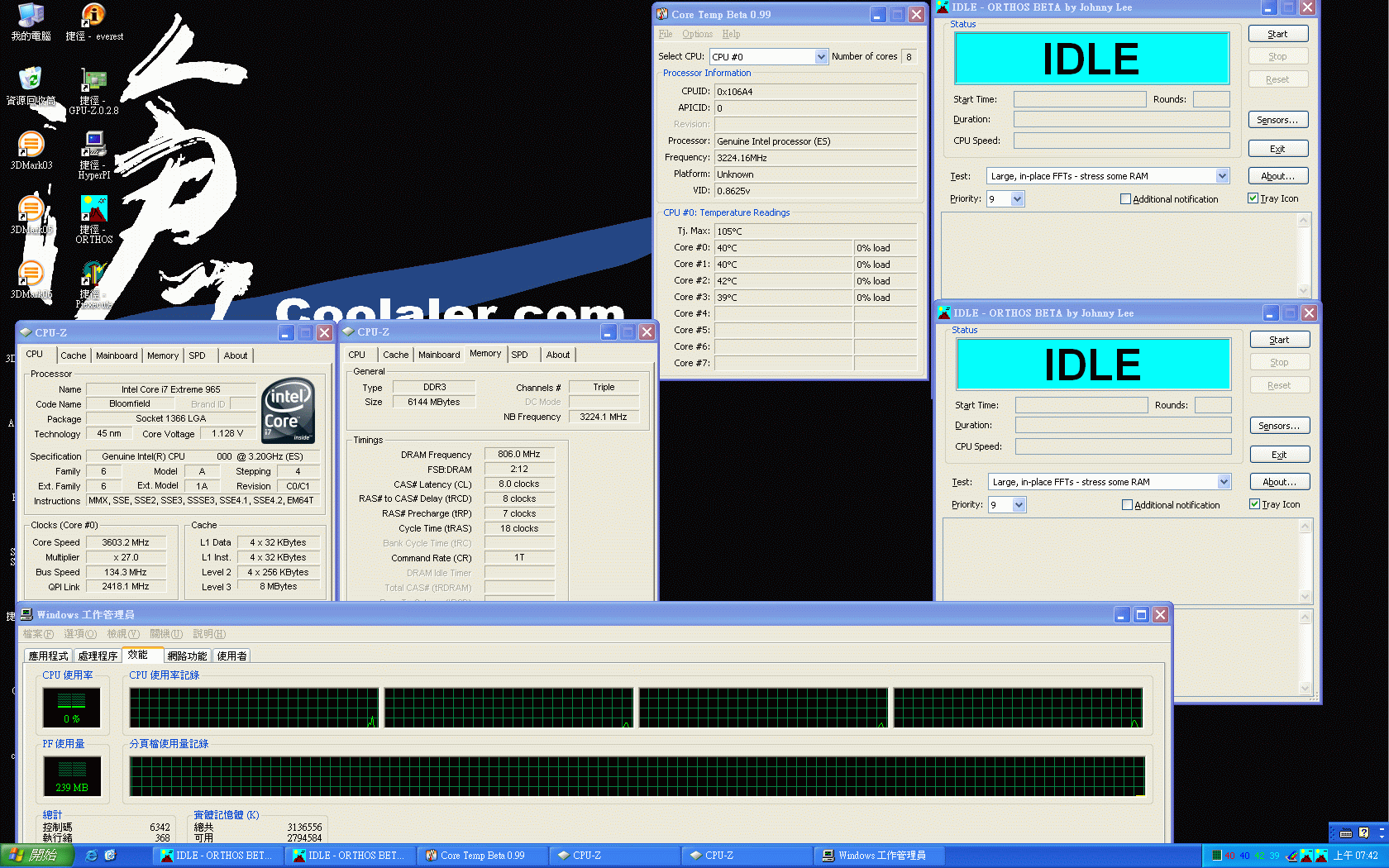Open Internet Explorer quick launch icon

(92, 856)
